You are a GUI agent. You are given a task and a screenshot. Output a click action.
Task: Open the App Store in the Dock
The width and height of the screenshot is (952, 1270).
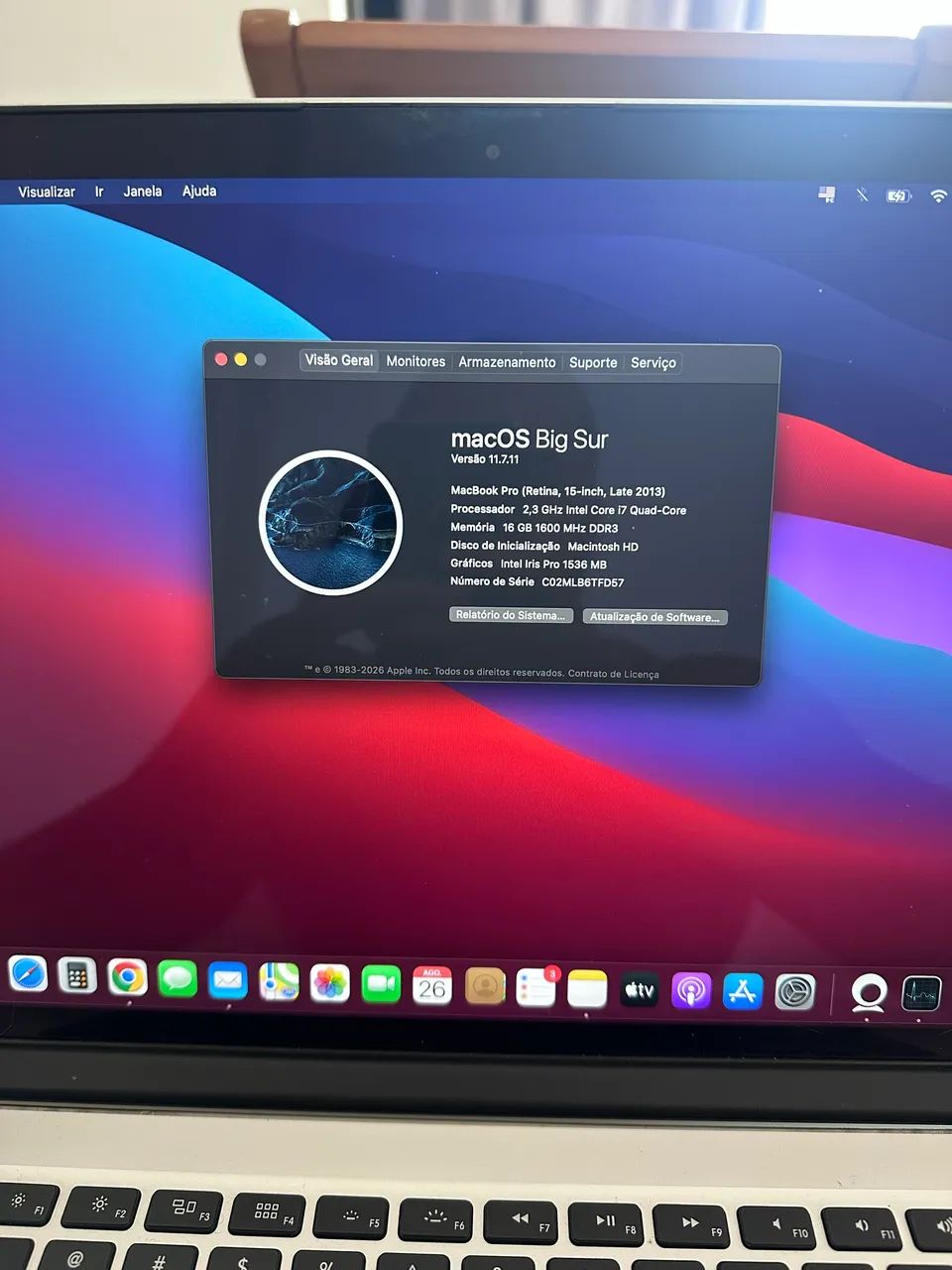coord(743,991)
